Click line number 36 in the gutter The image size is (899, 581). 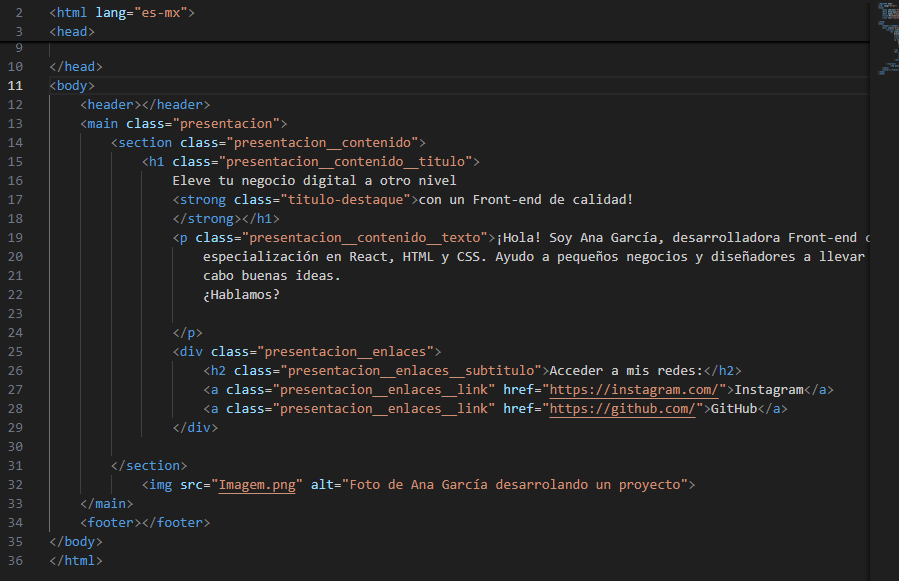(x=15, y=560)
